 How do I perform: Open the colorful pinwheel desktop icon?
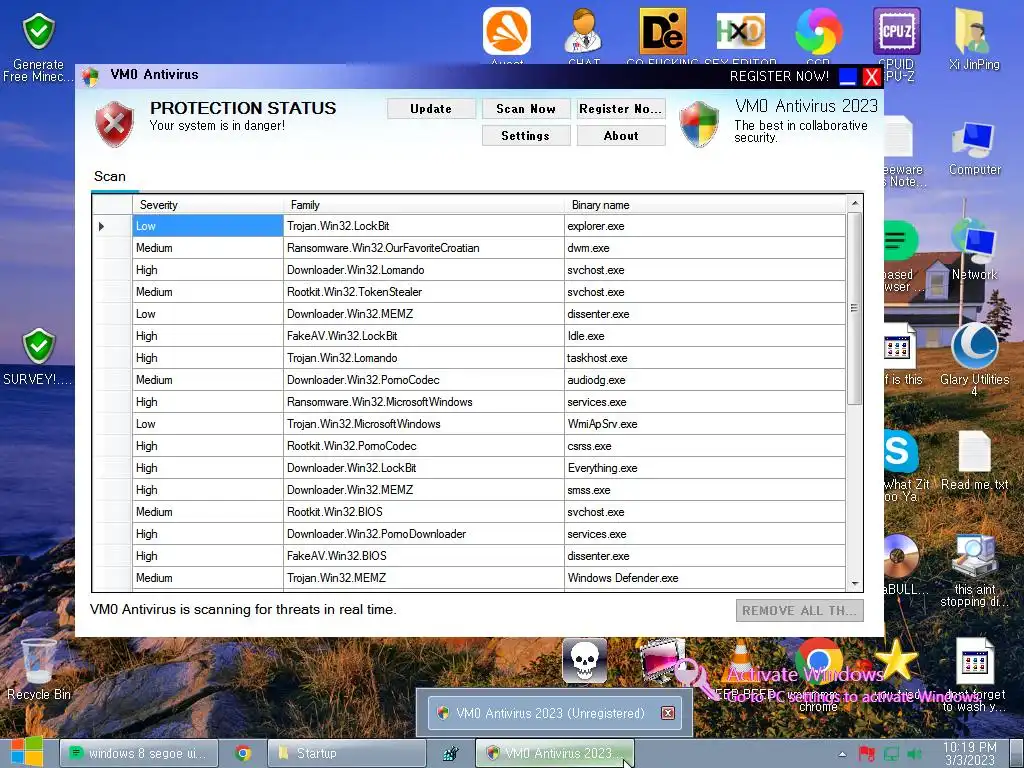(x=818, y=32)
